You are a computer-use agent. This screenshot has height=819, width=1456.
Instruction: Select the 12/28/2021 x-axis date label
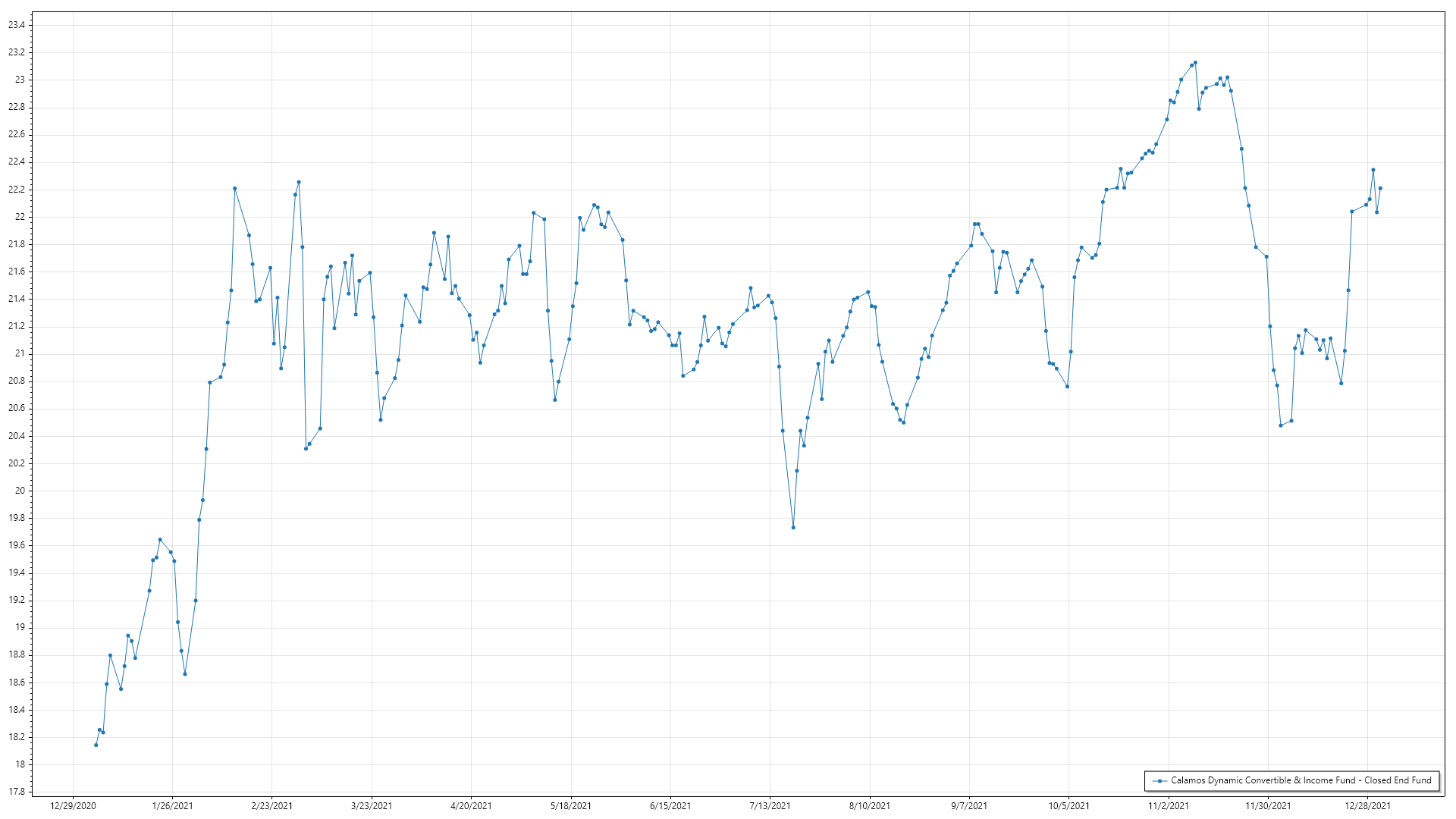(1367, 805)
